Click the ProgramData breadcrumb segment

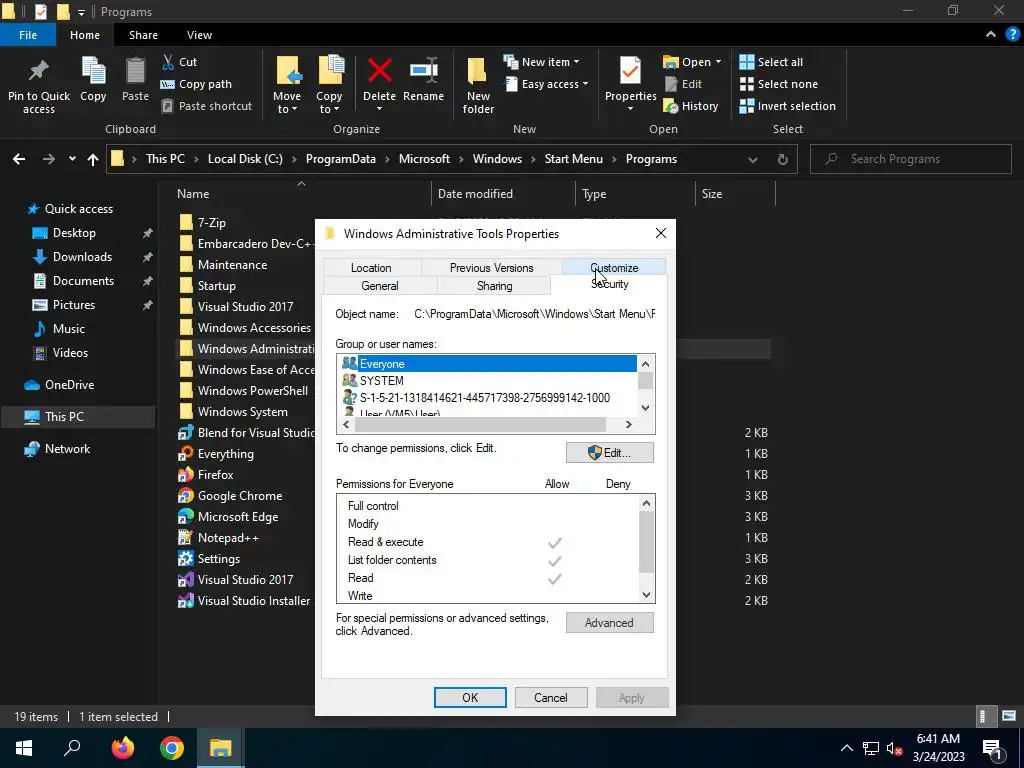[x=340, y=159]
